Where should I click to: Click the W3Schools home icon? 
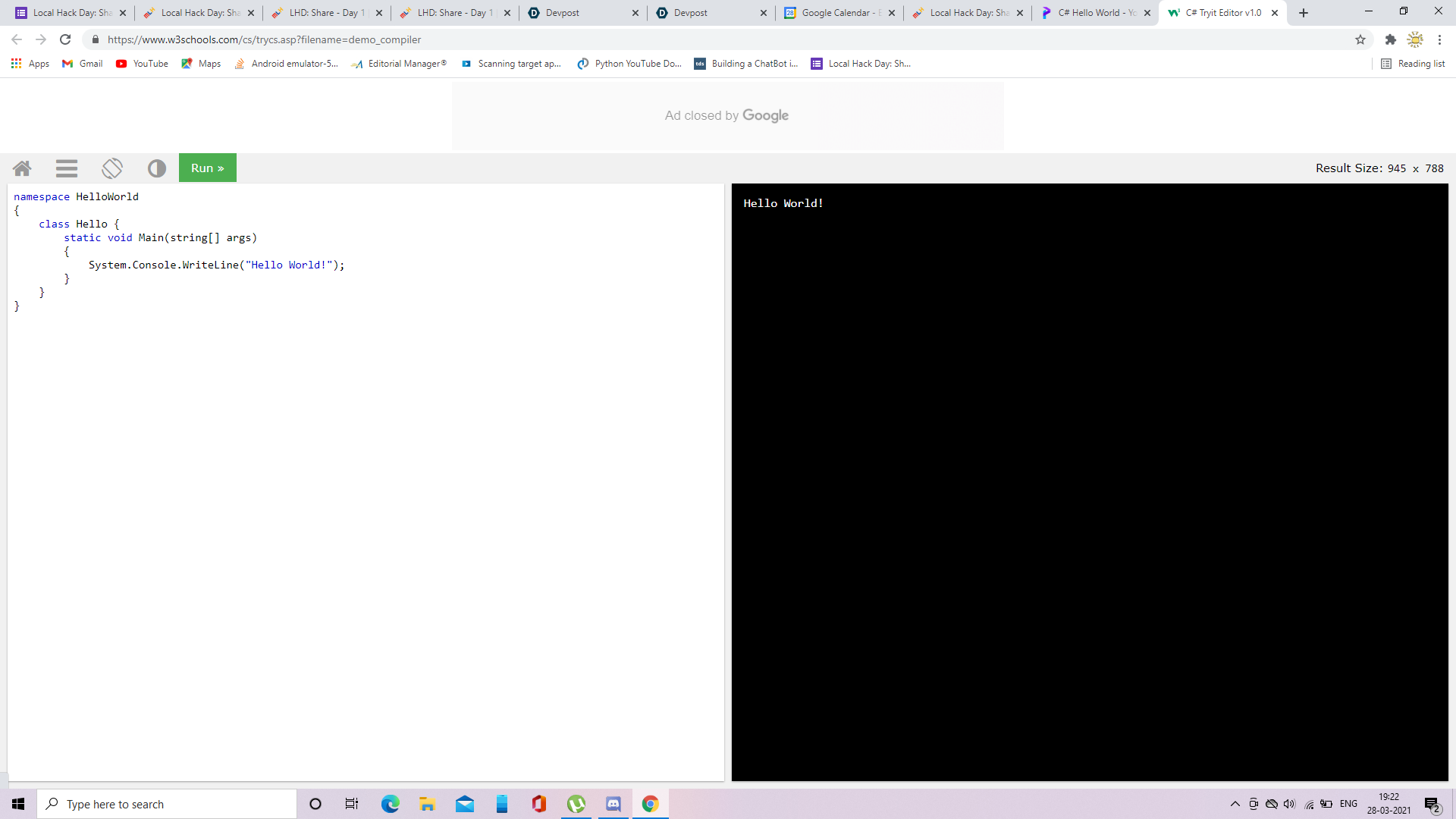[x=22, y=168]
